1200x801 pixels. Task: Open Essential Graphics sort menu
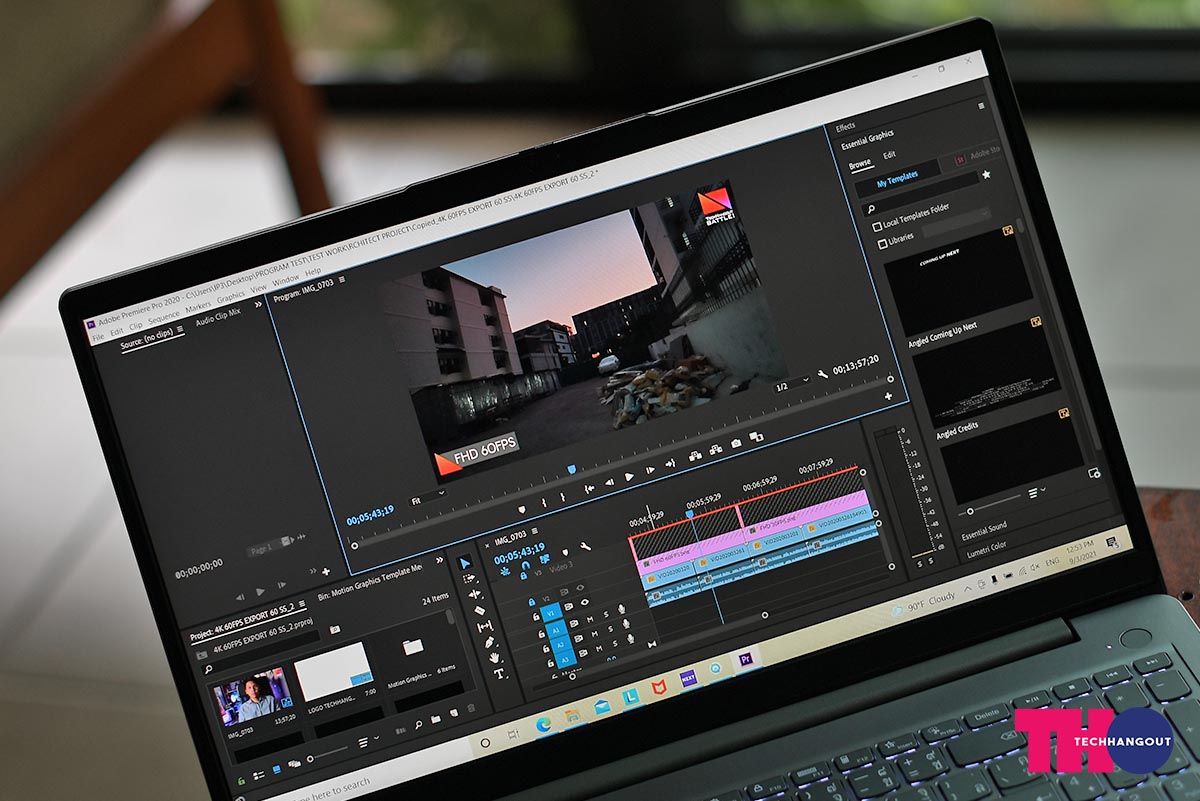pos(1037,492)
